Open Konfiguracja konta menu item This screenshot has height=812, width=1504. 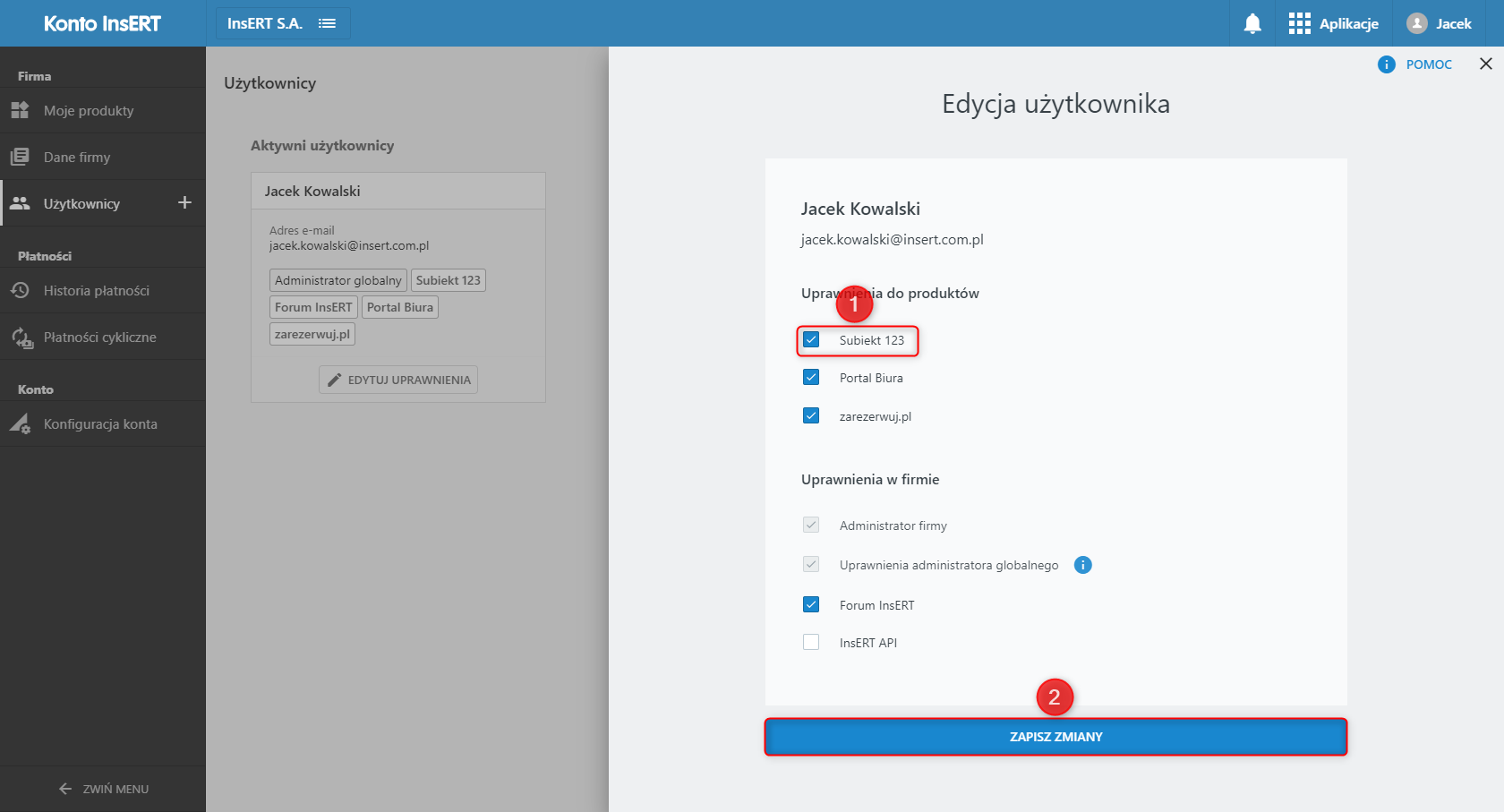pyautogui.click(x=103, y=423)
